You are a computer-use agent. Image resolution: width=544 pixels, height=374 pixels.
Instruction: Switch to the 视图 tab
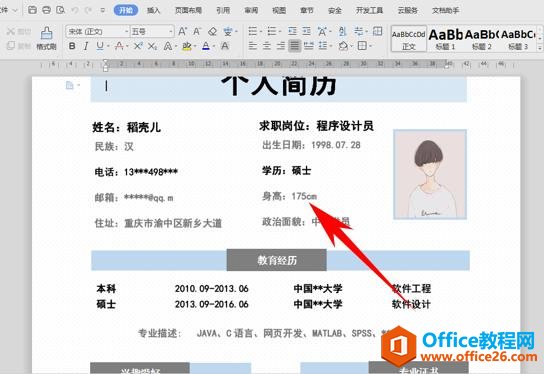279,10
